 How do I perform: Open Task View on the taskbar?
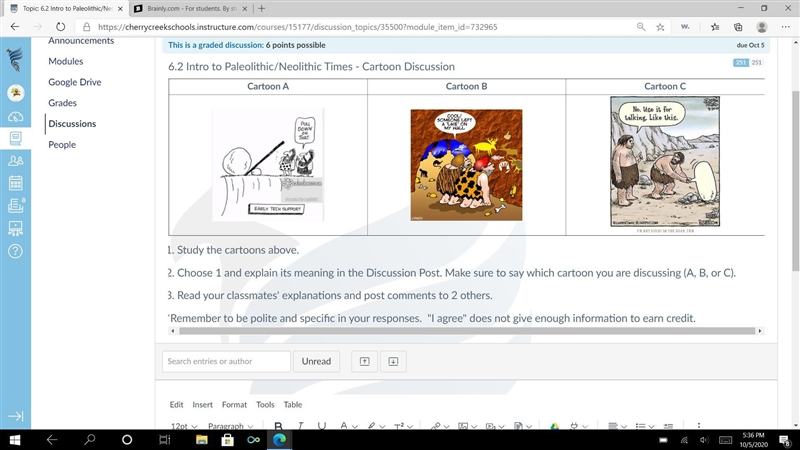tap(164, 439)
